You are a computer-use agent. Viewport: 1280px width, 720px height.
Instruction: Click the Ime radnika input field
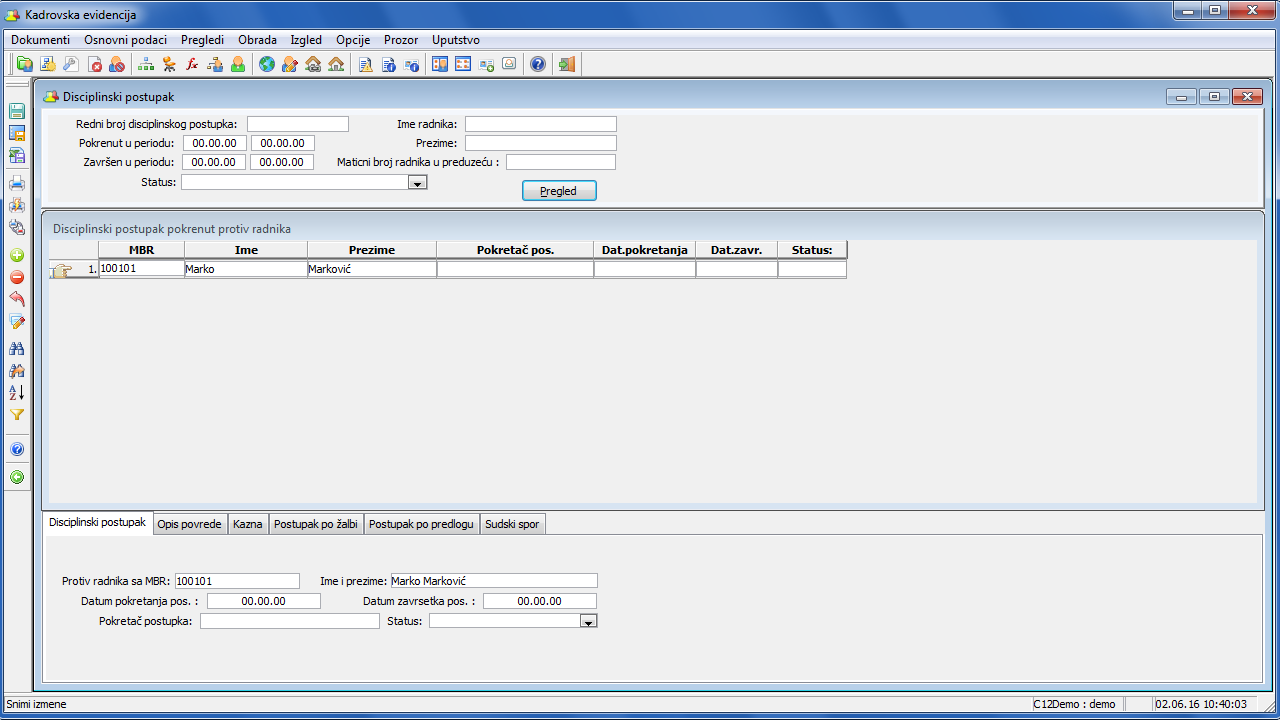pyautogui.click(x=540, y=124)
